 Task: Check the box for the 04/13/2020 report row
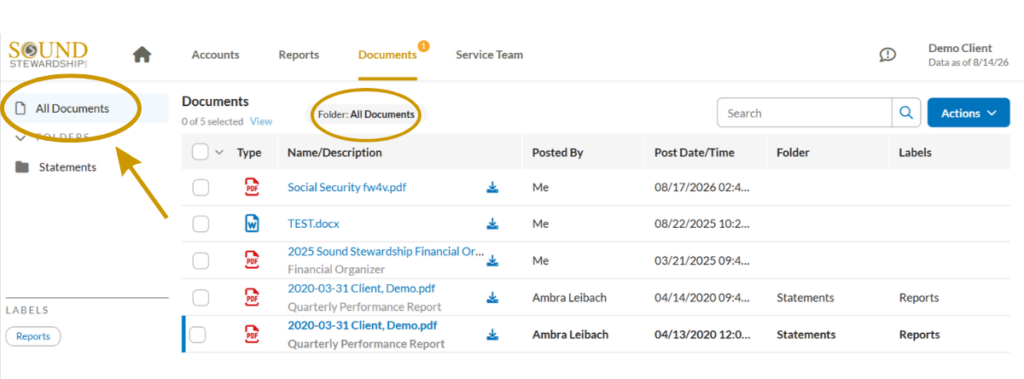click(x=197, y=335)
